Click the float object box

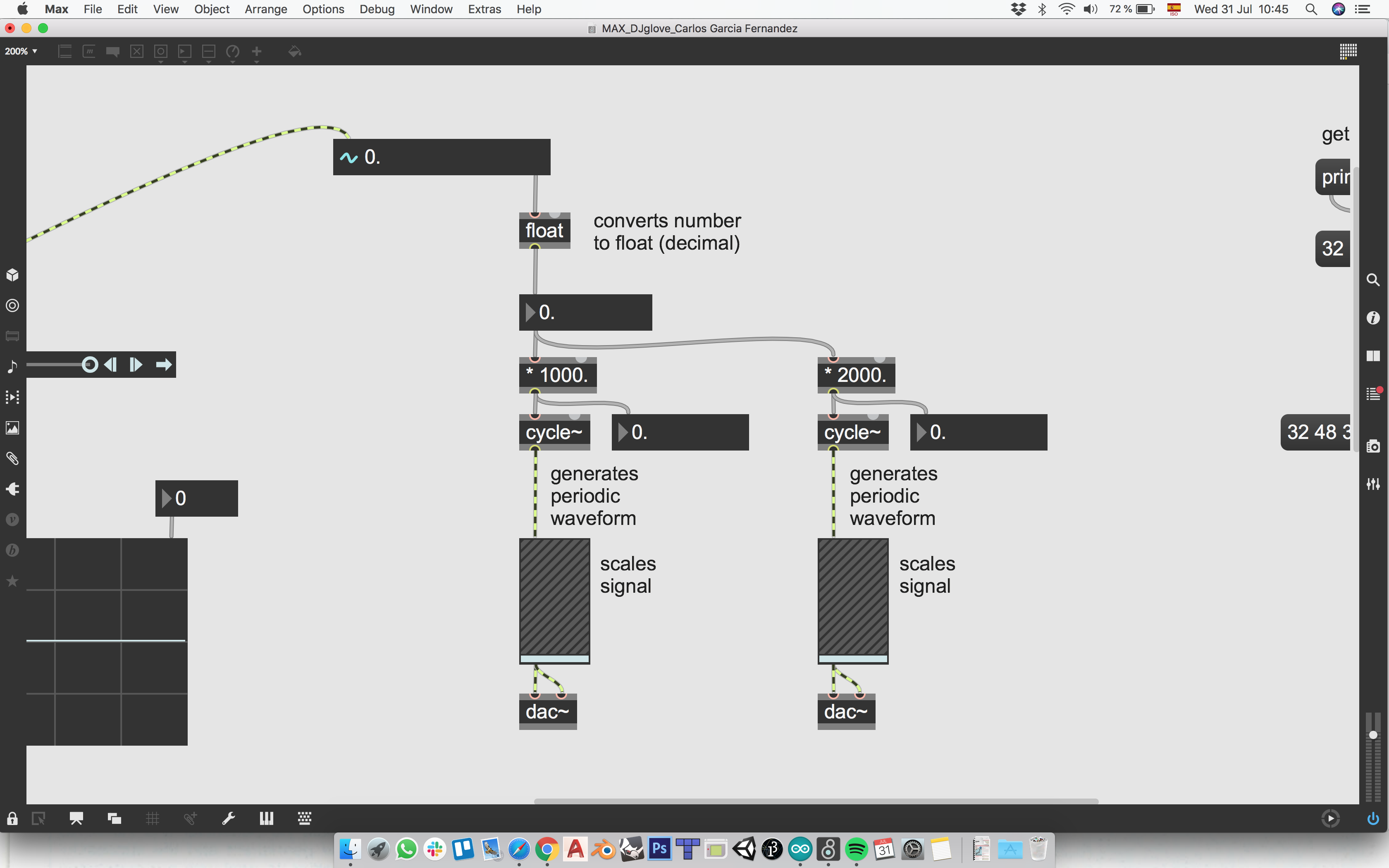tap(544, 231)
